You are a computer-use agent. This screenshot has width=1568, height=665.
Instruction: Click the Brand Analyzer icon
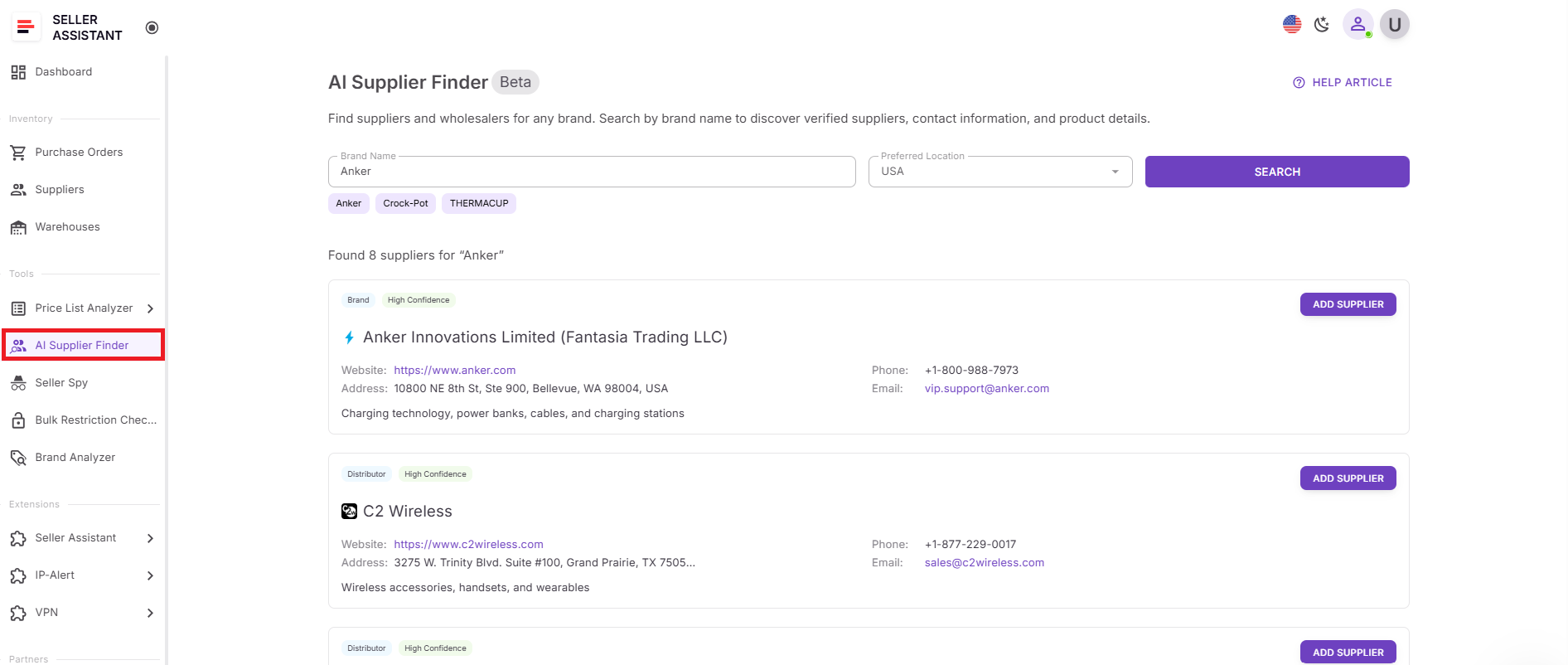coord(18,458)
